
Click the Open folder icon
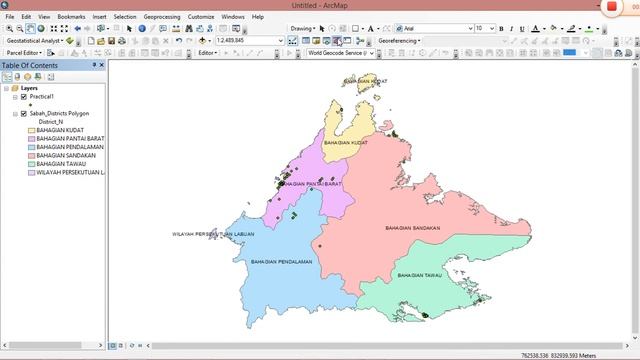pyautogui.click(x=101, y=41)
